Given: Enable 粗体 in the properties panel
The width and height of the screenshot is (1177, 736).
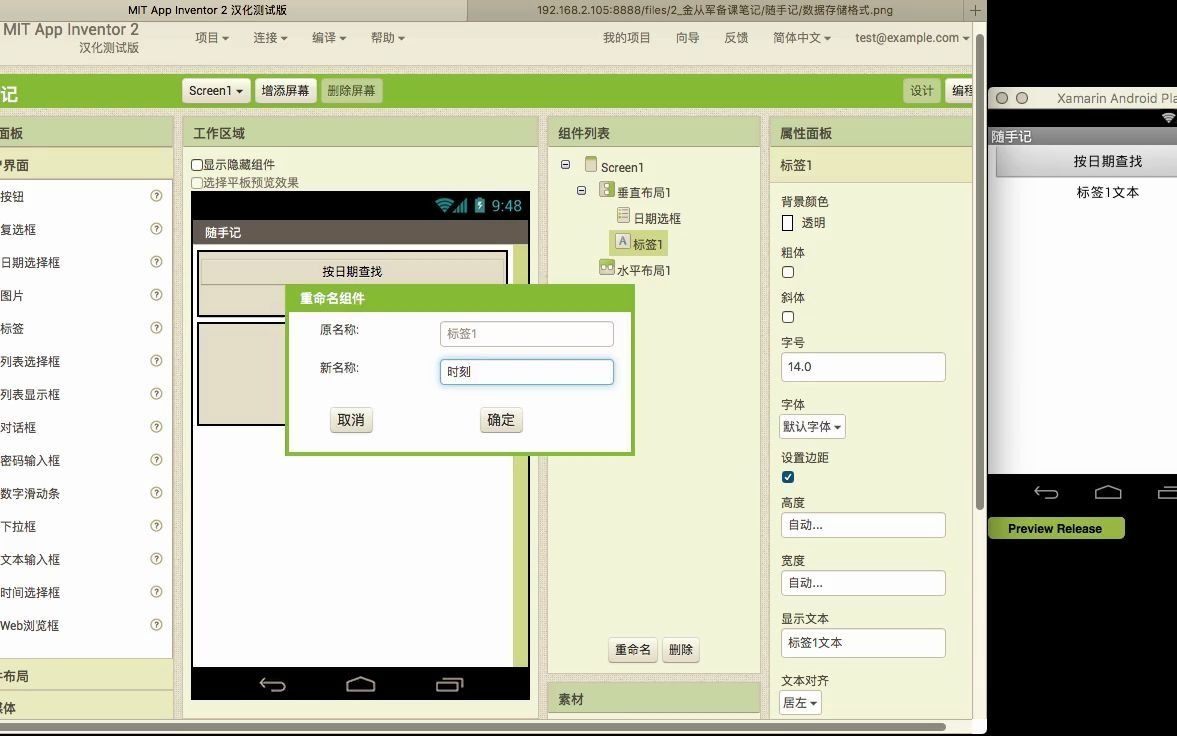Looking at the screenshot, I should point(788,272).
